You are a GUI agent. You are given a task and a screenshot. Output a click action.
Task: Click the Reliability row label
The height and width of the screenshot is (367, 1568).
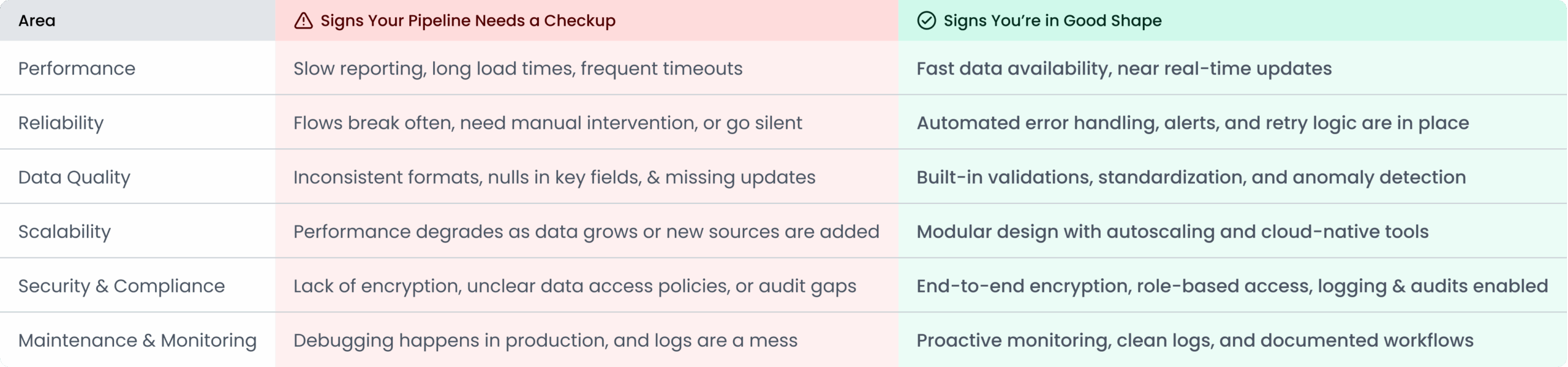[61, 123]
